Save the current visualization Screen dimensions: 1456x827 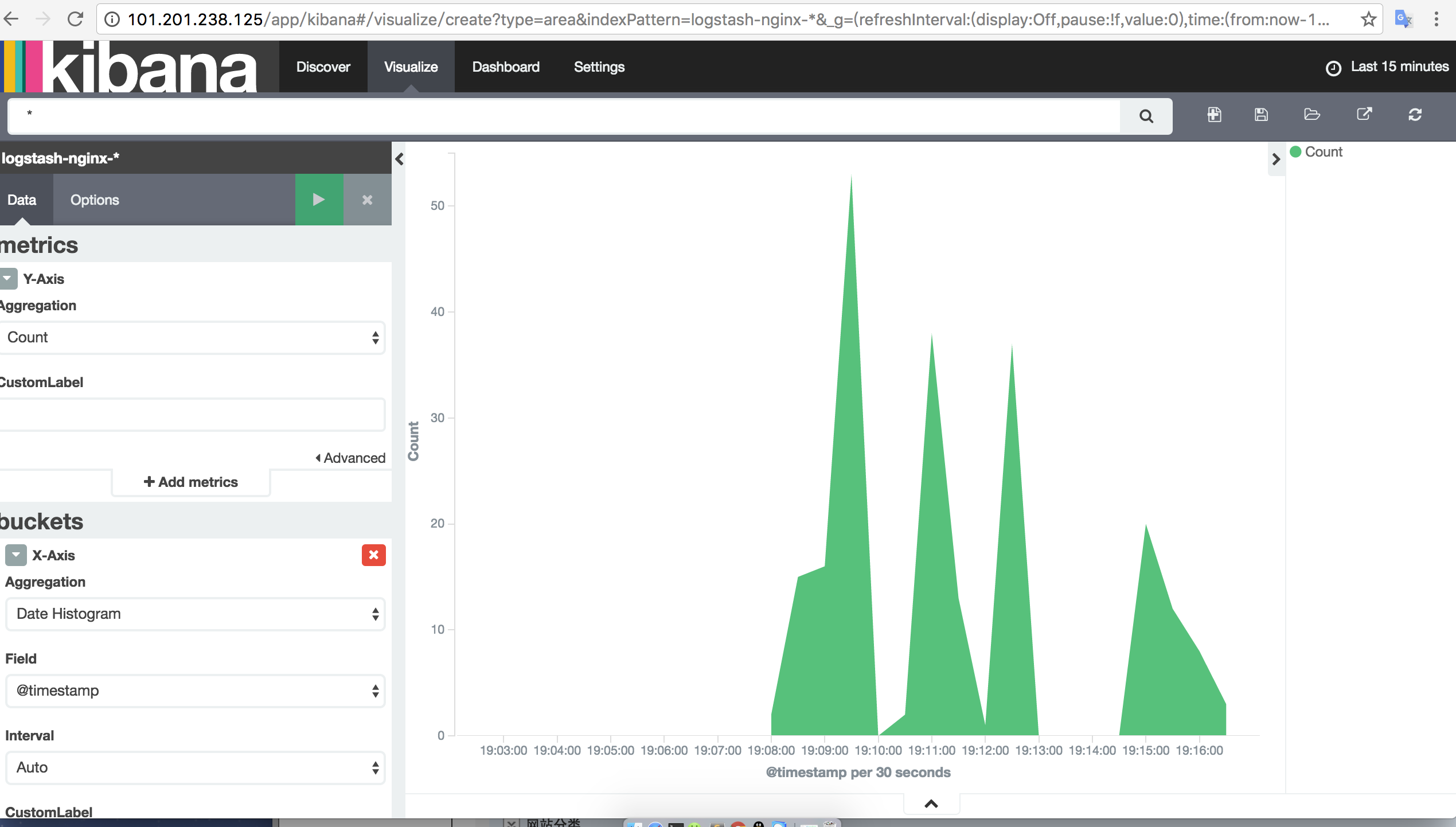point(1261,115)
